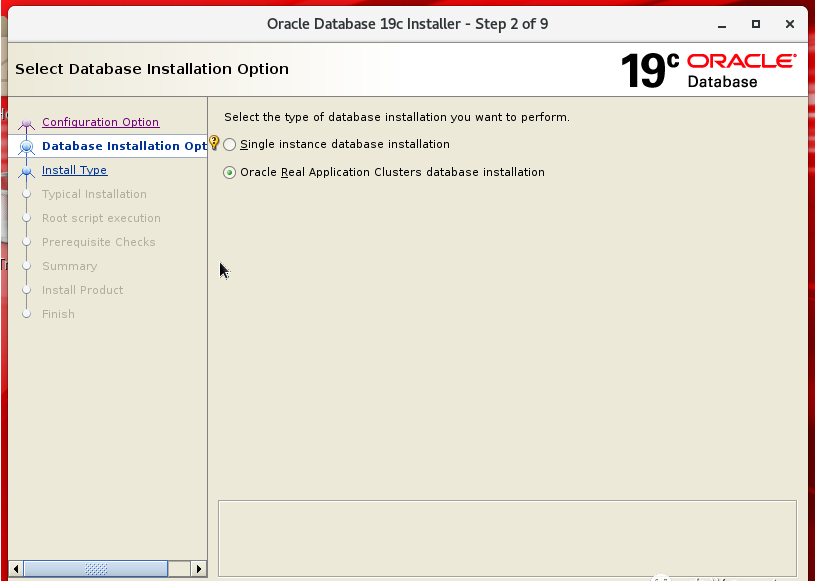This screenshot has height=581, width=816.
Task: Click left arrow of sidebar horizontal scrollbar
Action: point(16,569)
